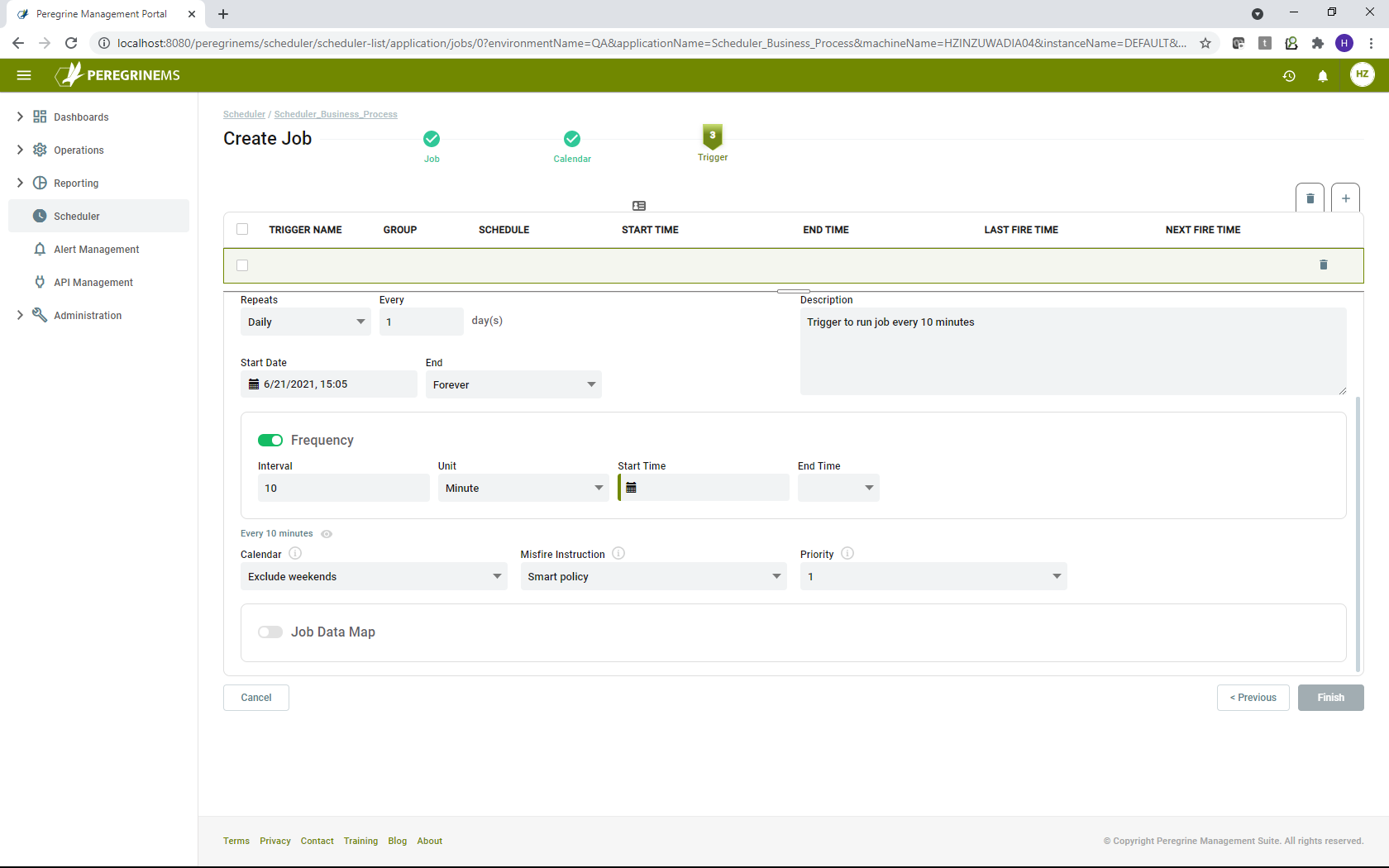The image size is (1389, 868).
Task: Go back with the Previous button
Action: (1253, 698)
